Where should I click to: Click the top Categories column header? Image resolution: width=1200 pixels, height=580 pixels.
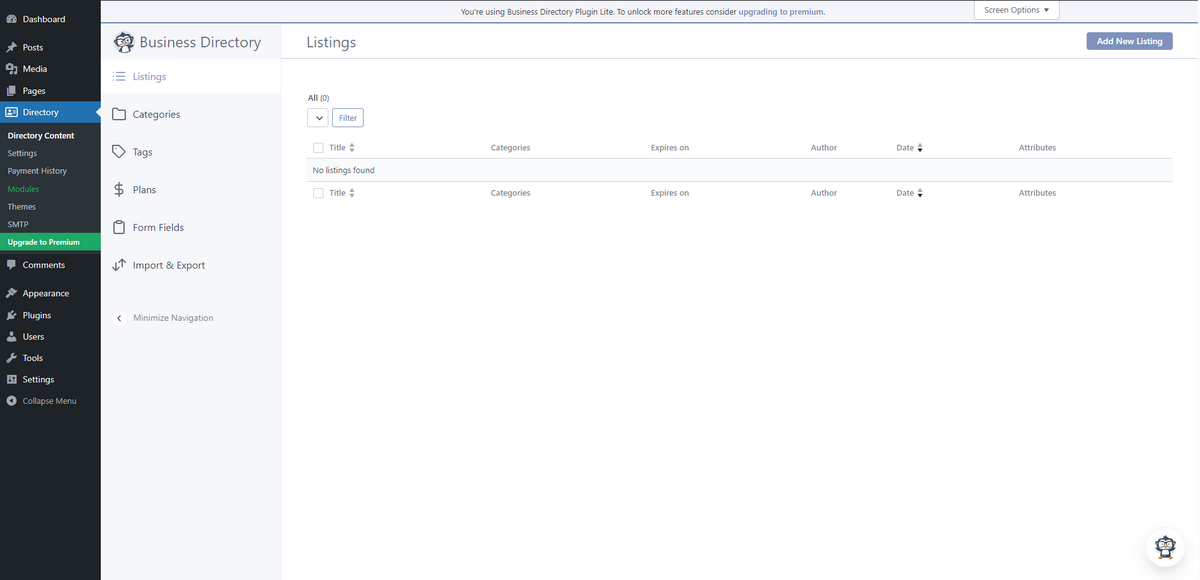click(x=510, y=148)
